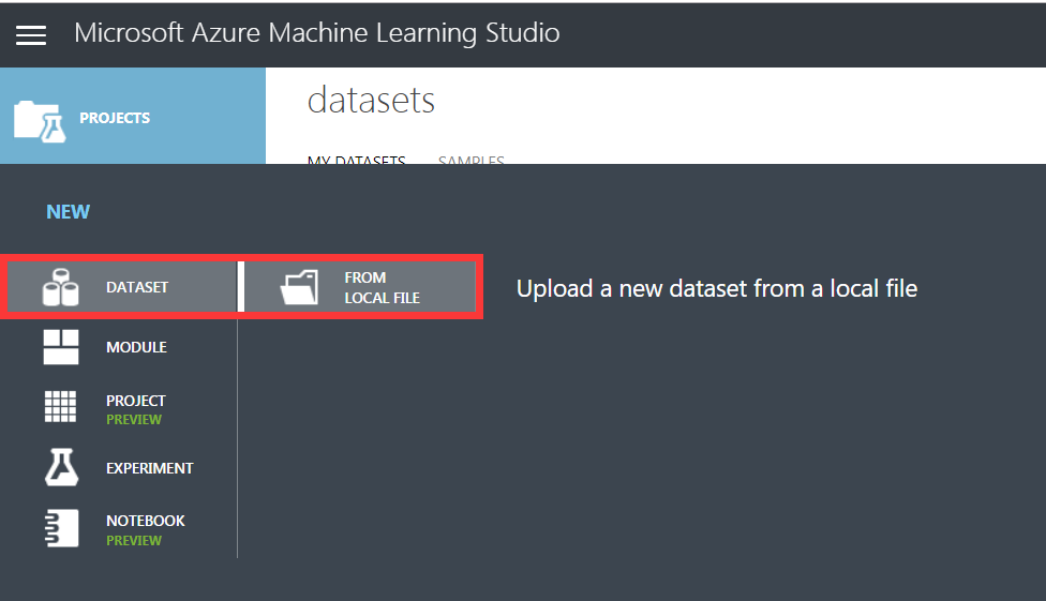
Task: Click the Projects folder-flask icon in sidebar
Action: [x=40, y=120]
